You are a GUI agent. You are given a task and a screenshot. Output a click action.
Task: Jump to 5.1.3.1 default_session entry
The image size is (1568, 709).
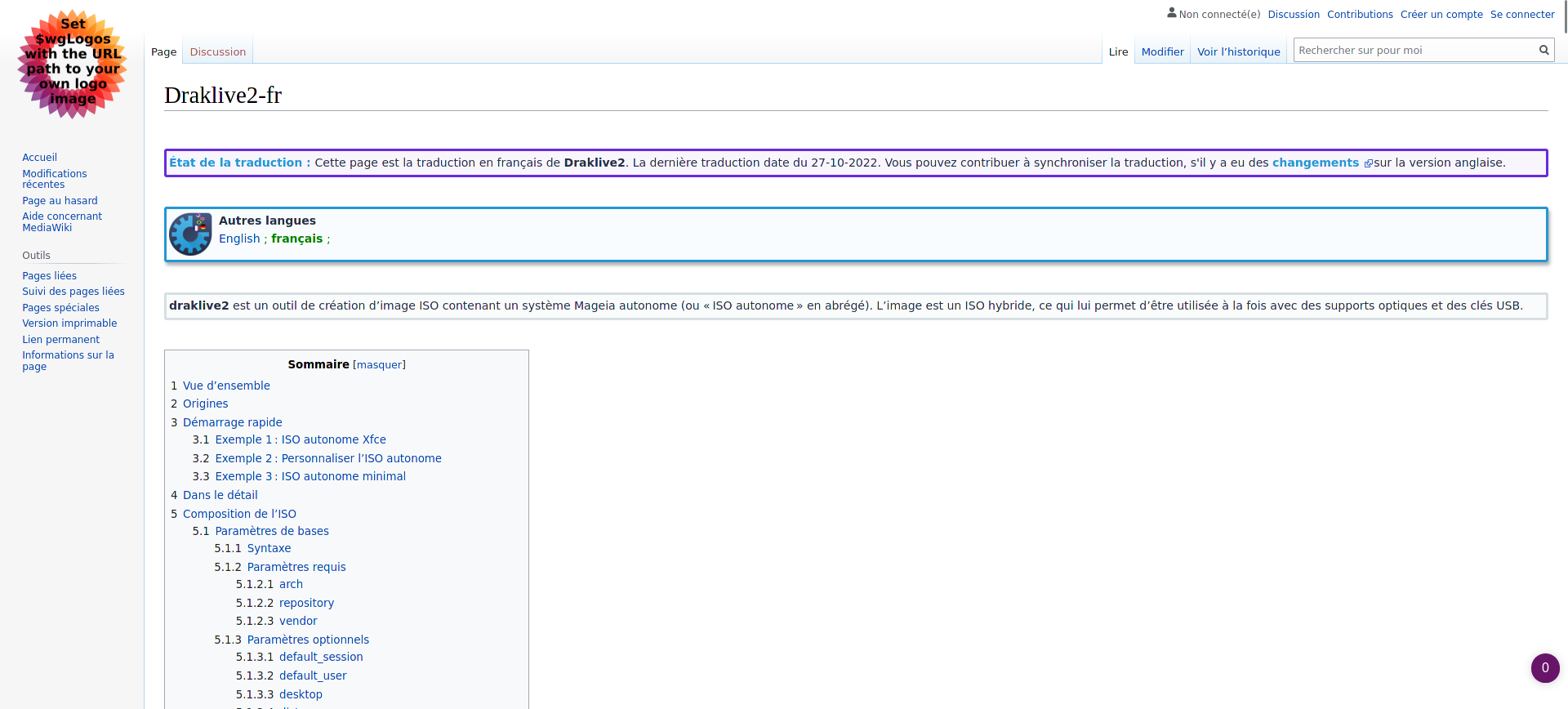pos(300,657)
